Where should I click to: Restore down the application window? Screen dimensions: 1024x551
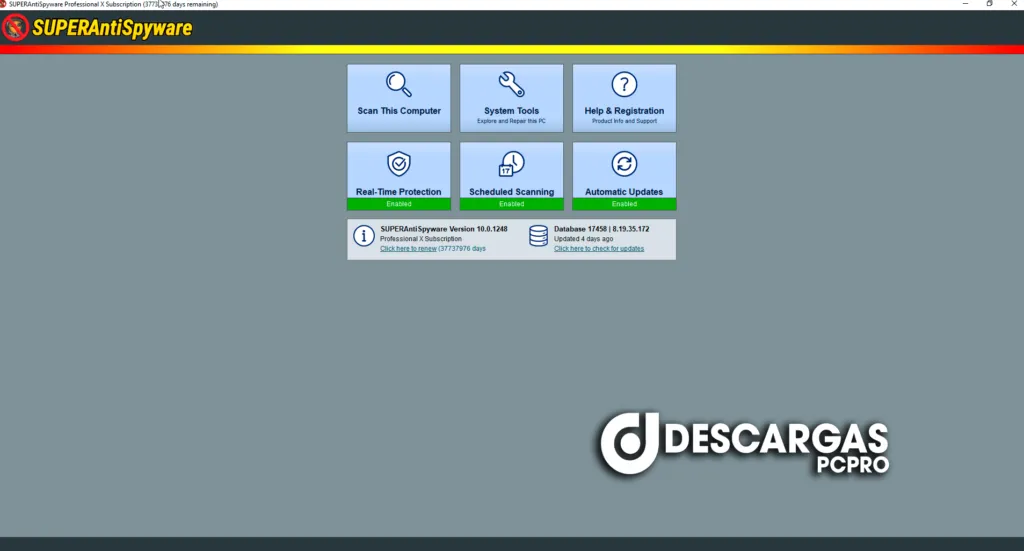click(x=989, y=4)
